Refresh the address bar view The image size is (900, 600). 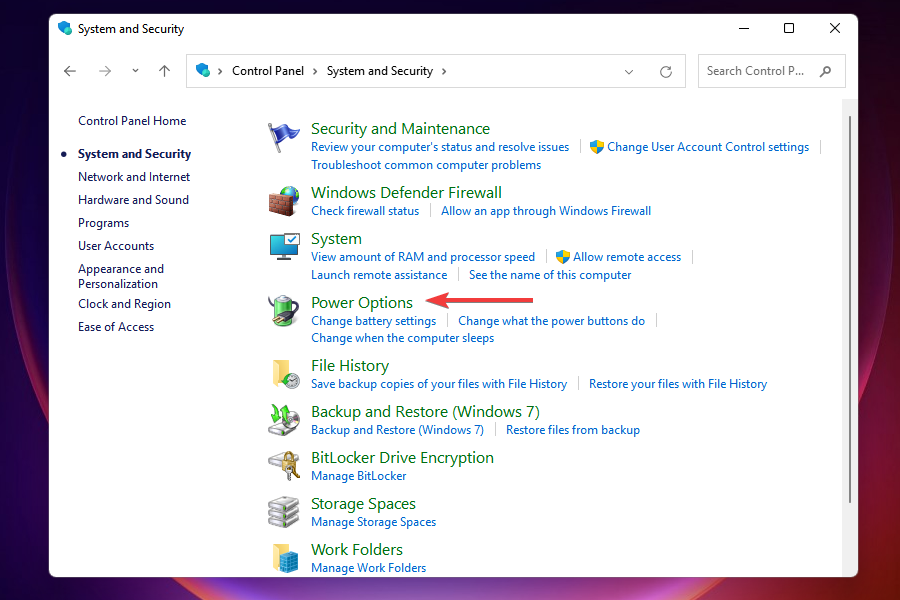(x=666, y=72)
